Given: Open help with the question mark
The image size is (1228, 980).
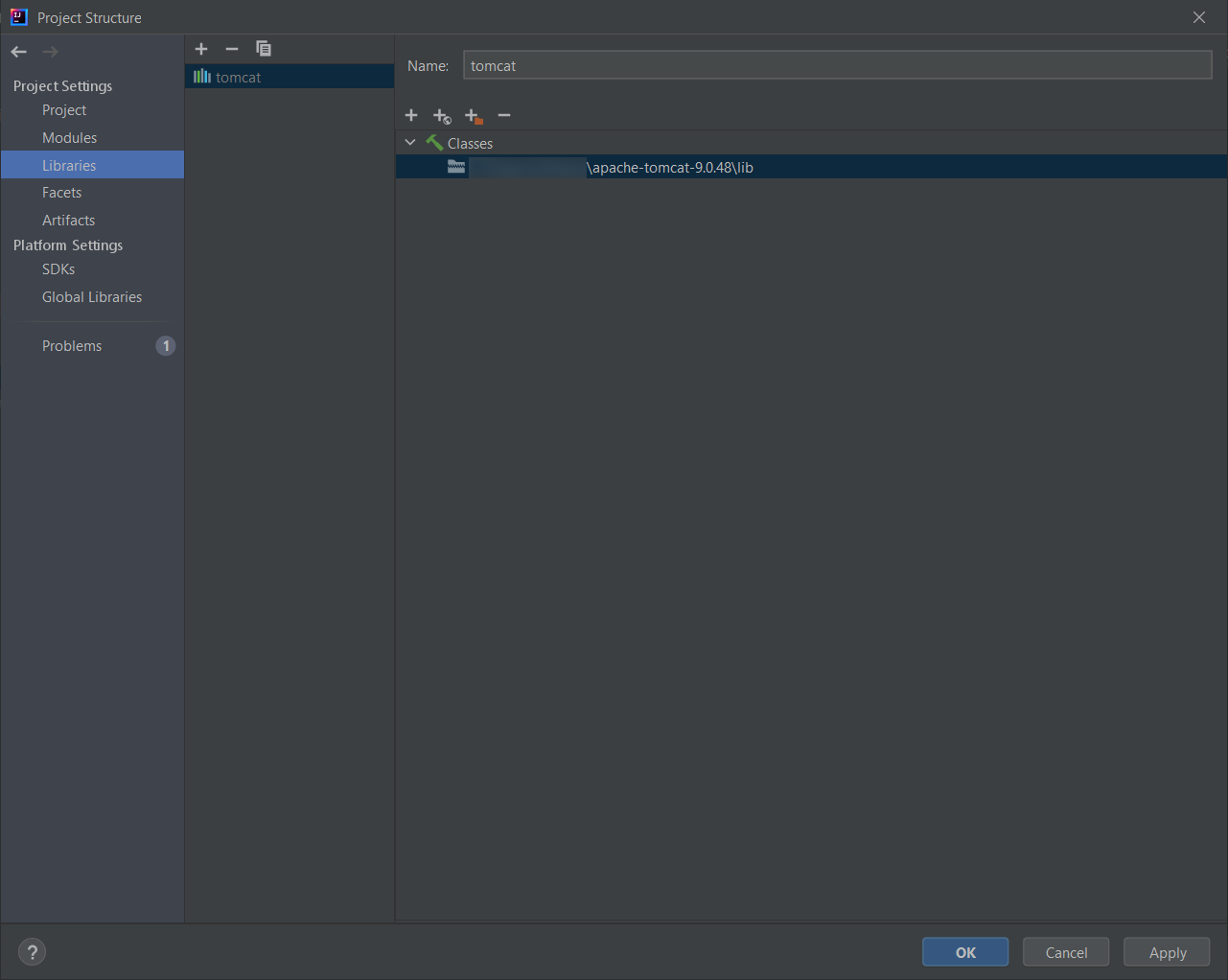Looking at the screenshot, I should pos(32,952).
